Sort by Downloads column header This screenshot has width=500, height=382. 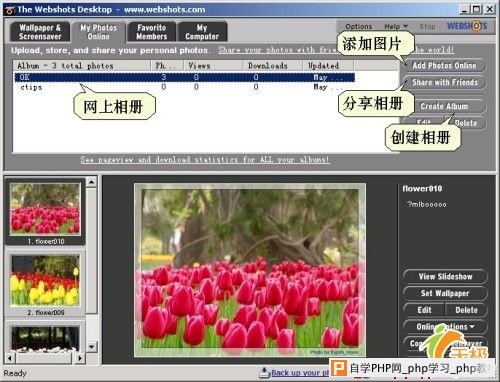point(273,66)
